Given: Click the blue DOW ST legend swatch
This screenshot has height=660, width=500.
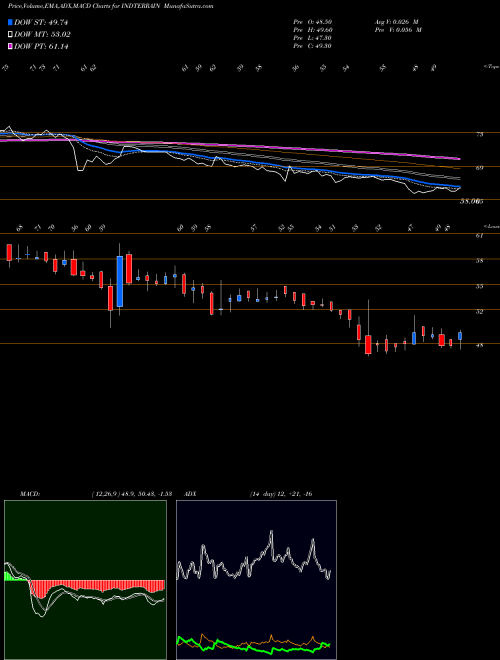Looking at the screenshot, I should (x=10, y=22).
